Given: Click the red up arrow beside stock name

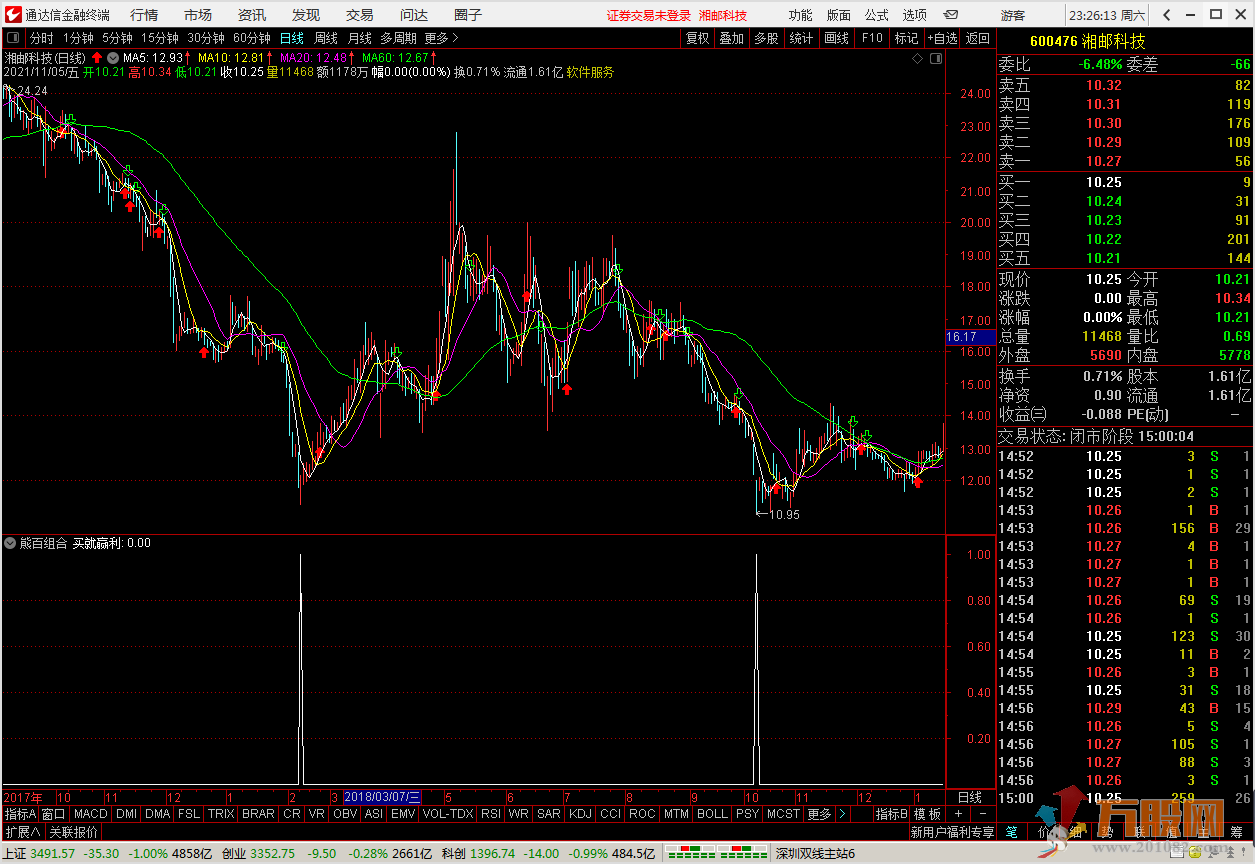Looking at the screenshot, I should click(x=97, y=58).
